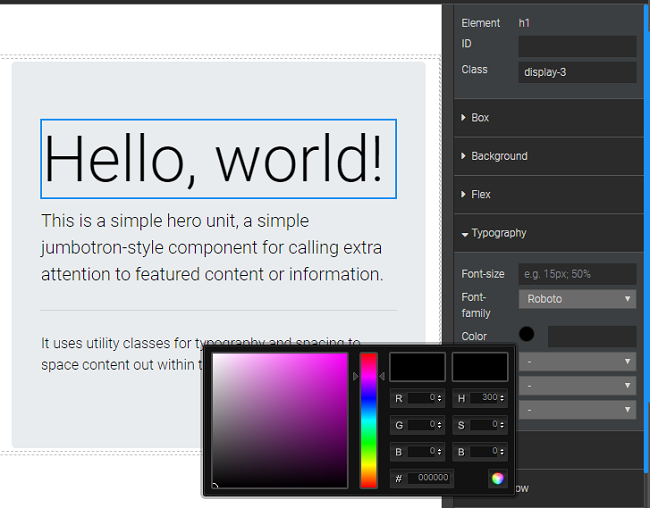
Task: Click the new color preview box
Action: click(417, 367)
